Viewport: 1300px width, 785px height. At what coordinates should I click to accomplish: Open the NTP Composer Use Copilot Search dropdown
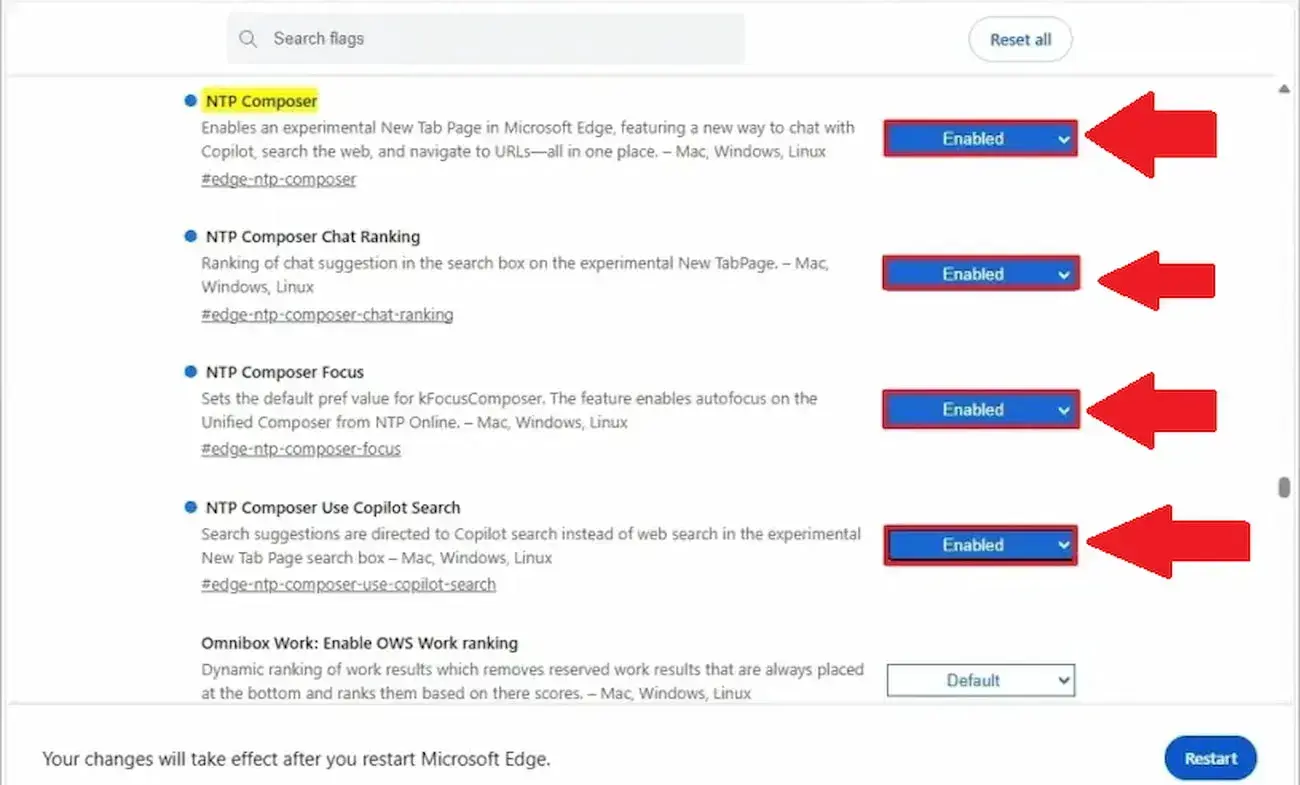click(979, 545)
